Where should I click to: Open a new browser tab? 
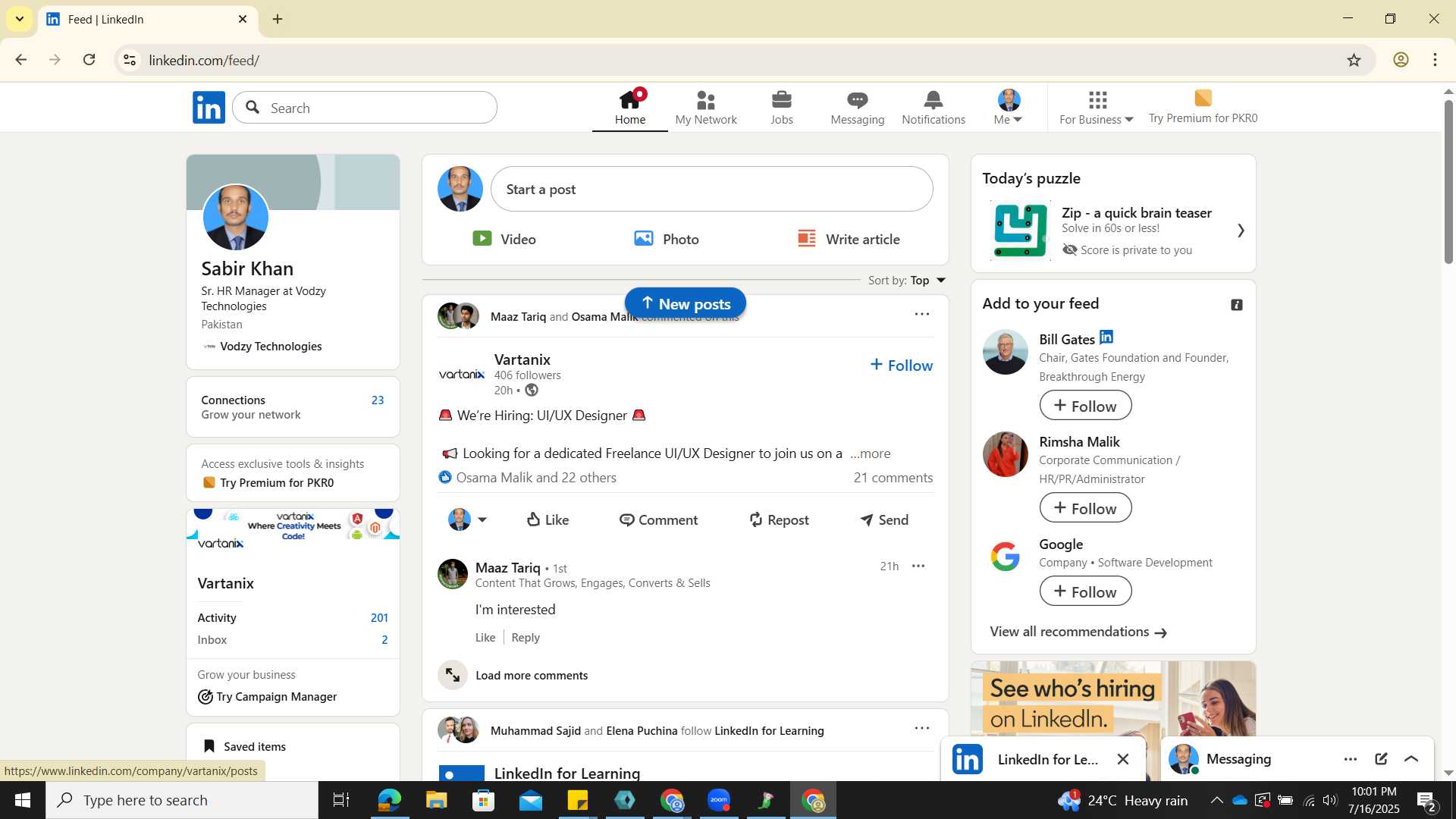click(278, 19)
